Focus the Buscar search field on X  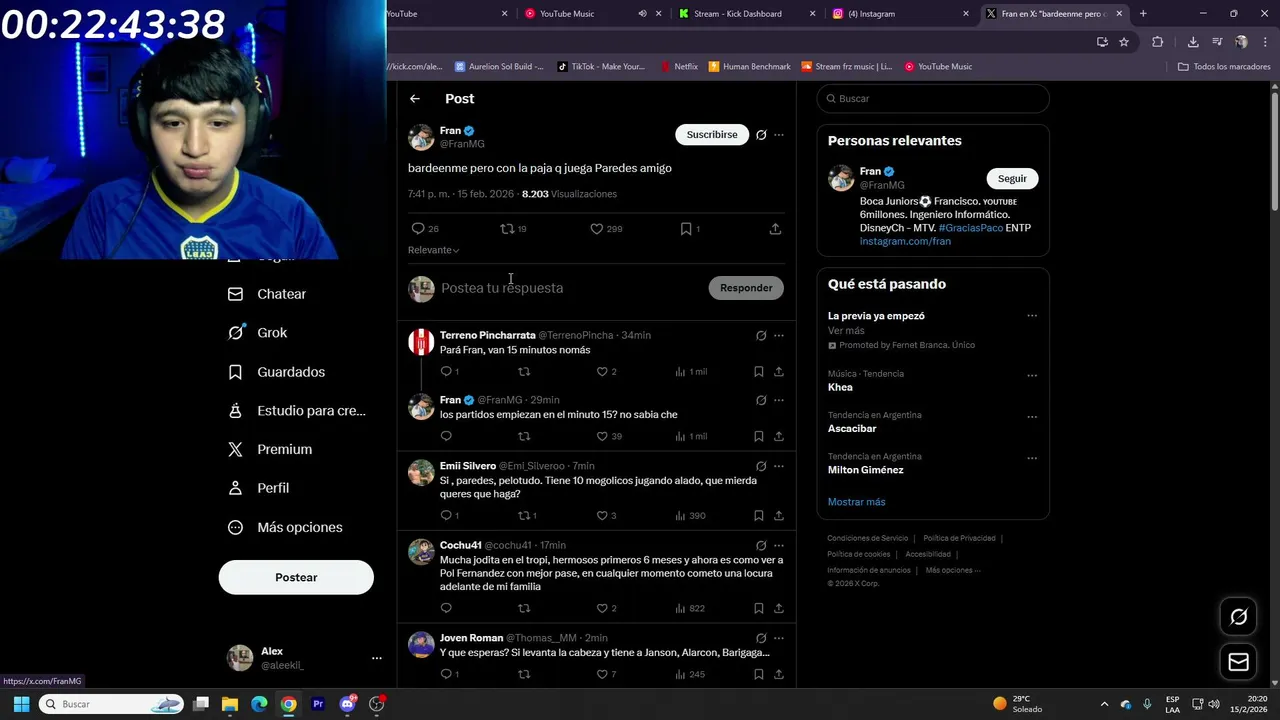933,99
